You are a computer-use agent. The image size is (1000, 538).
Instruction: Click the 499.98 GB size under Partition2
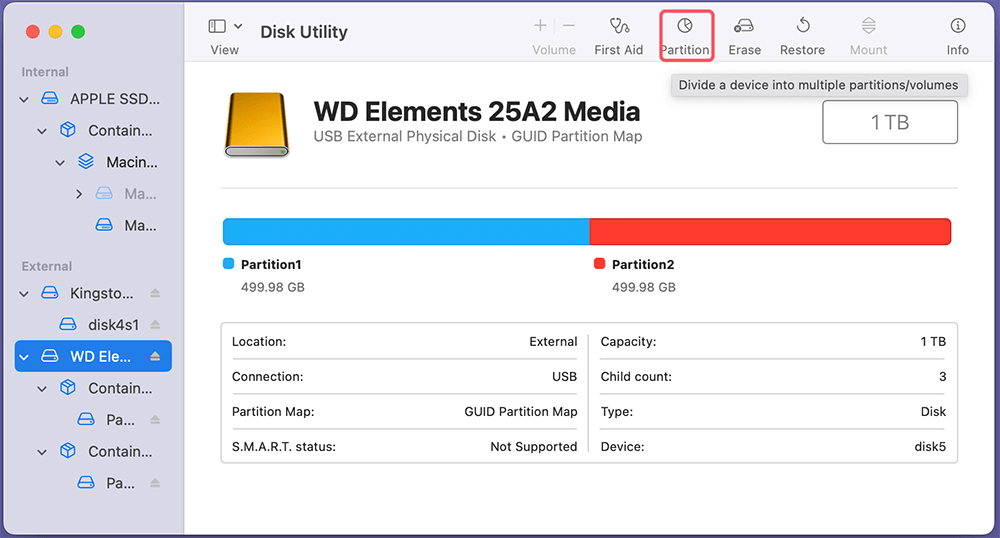[x=643, y=287]
